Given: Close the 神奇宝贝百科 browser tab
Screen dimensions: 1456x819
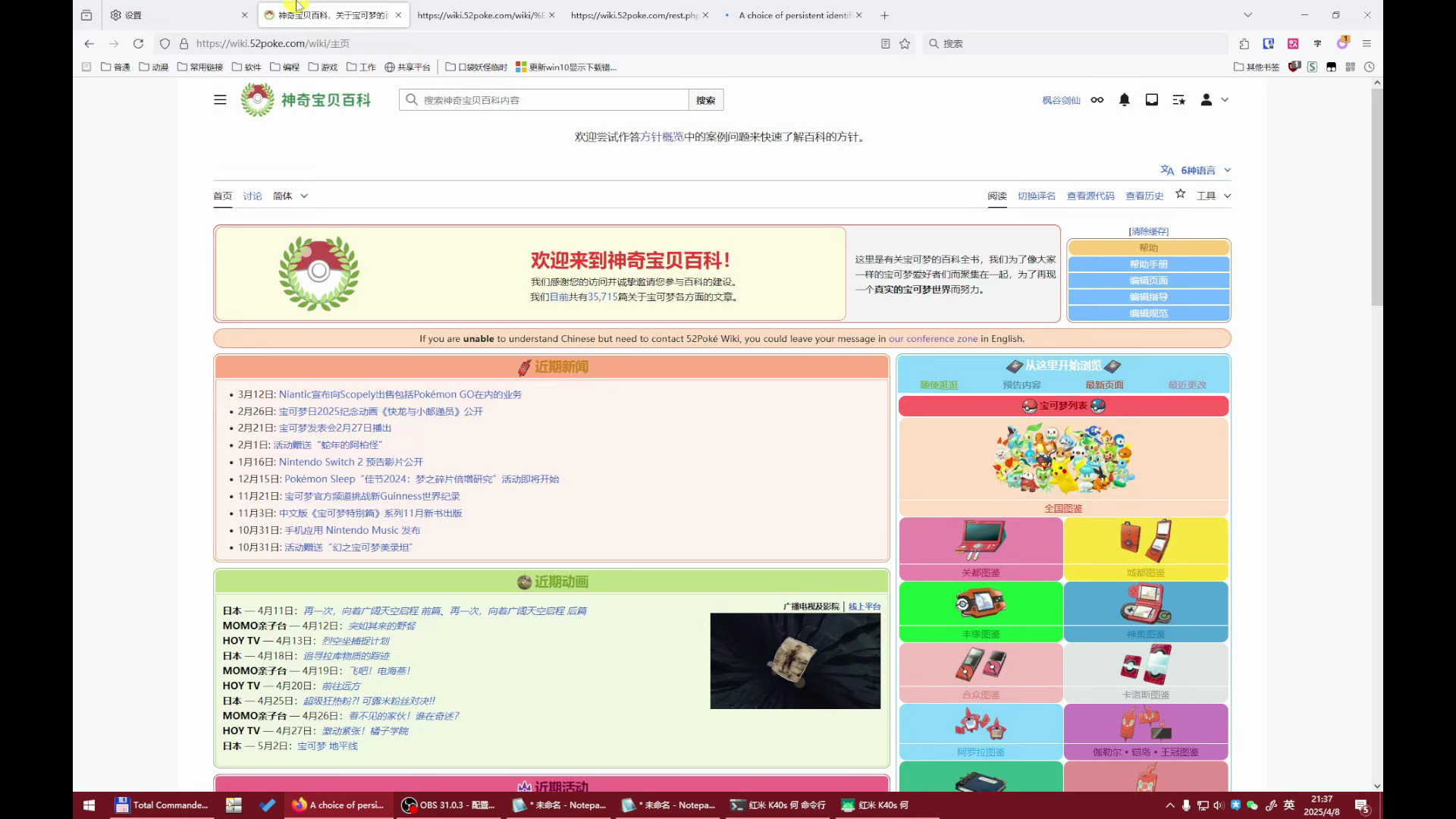Looking at the screenshot, I should (x=398, y=15).
